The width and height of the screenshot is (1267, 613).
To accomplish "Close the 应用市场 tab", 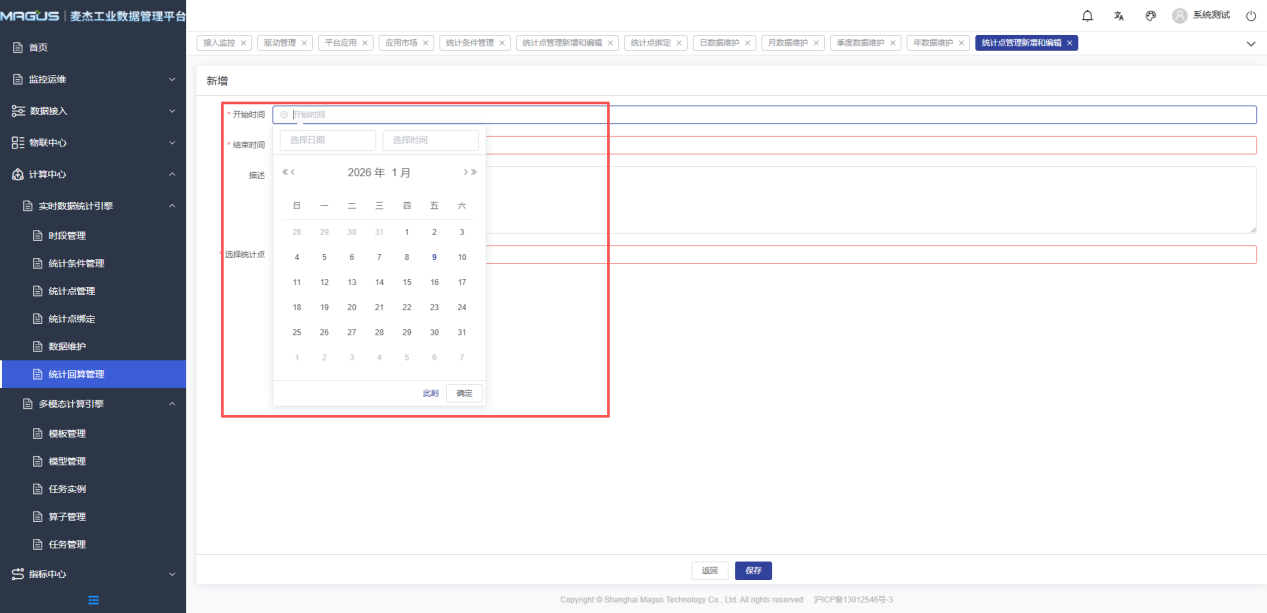I will 425,43.
